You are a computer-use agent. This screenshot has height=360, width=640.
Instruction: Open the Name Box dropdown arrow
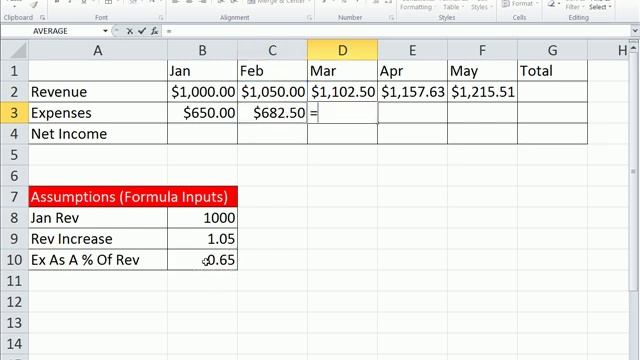105,31
